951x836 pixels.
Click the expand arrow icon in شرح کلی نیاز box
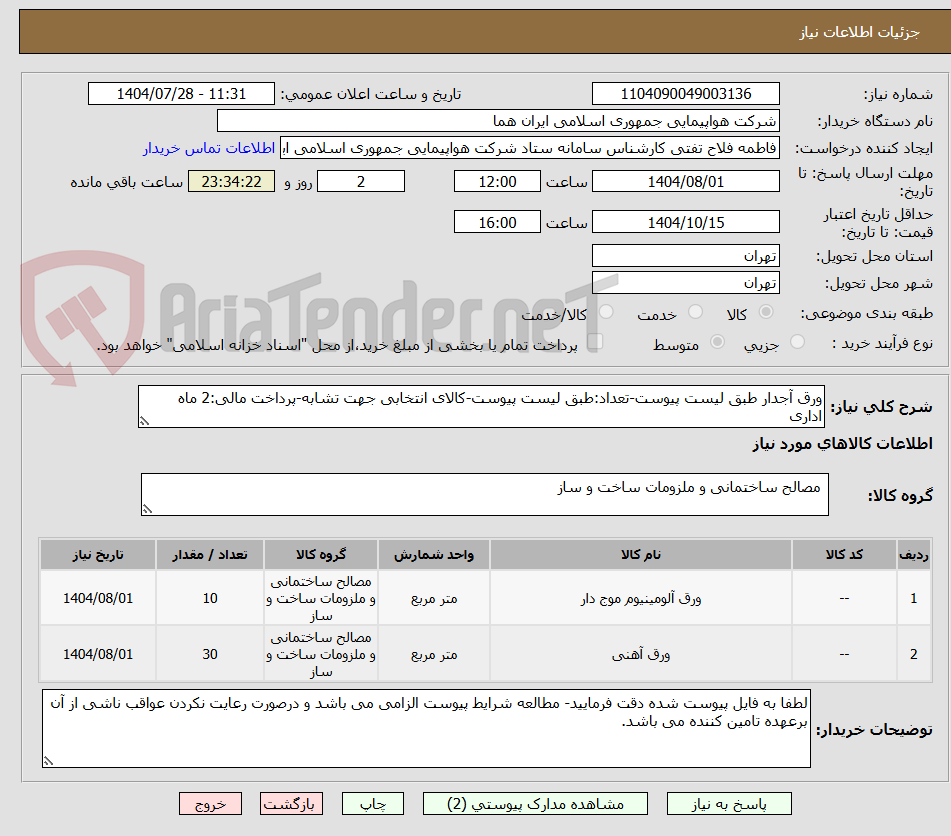143,420
